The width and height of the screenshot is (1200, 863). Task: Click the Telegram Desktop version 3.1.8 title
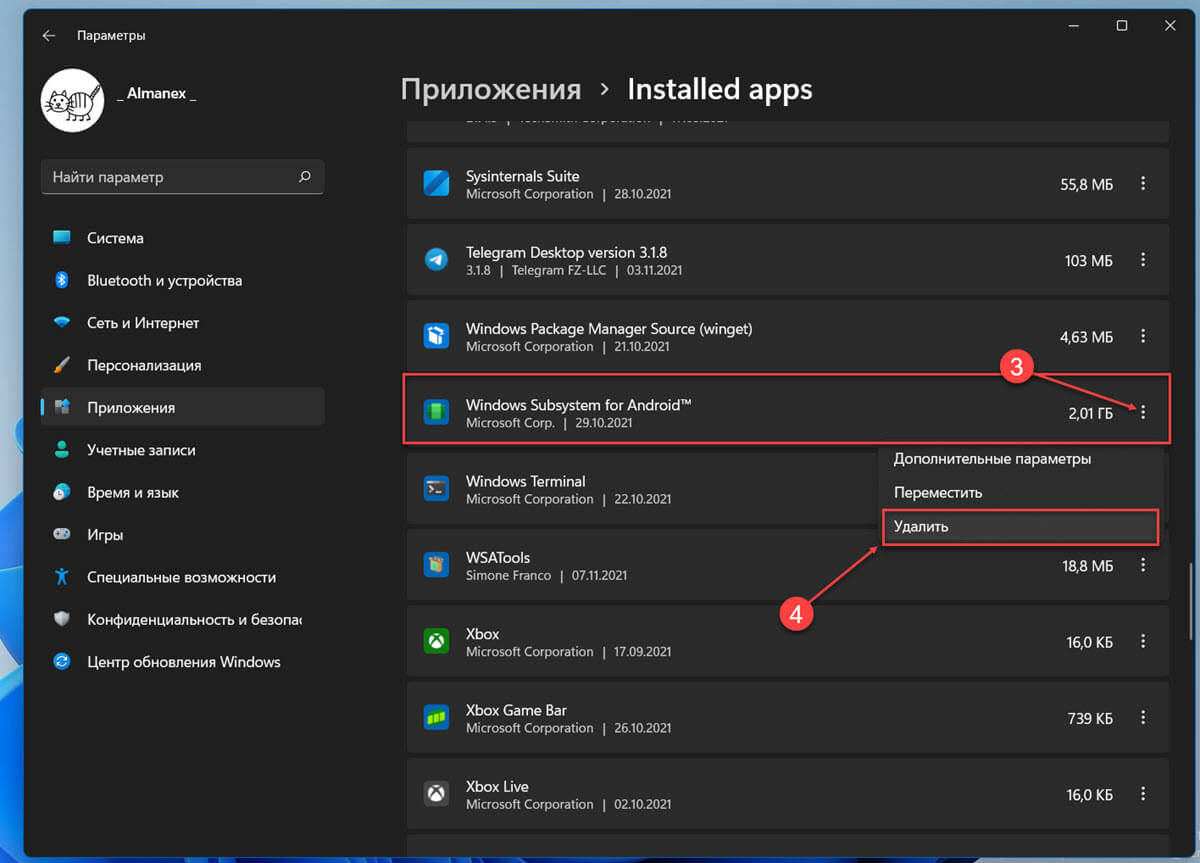tap(566, 252)
